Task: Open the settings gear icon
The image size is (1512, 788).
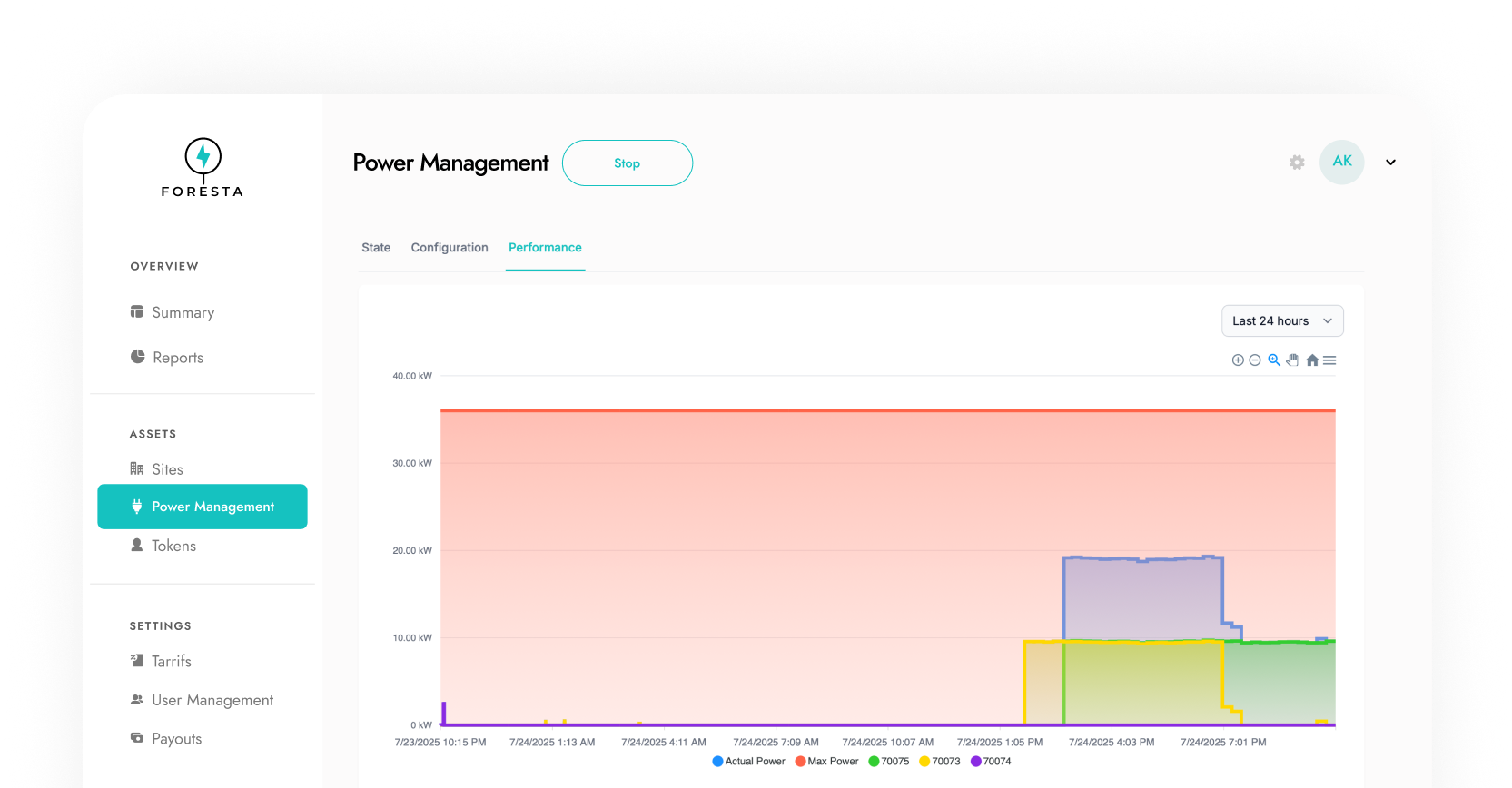Action: coord(1297,163)
